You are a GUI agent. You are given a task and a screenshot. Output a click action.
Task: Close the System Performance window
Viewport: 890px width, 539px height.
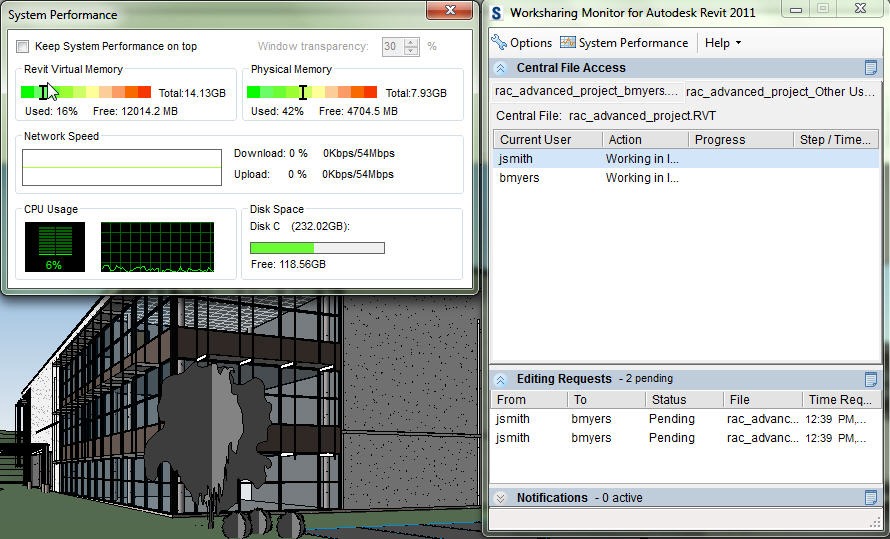450,10
